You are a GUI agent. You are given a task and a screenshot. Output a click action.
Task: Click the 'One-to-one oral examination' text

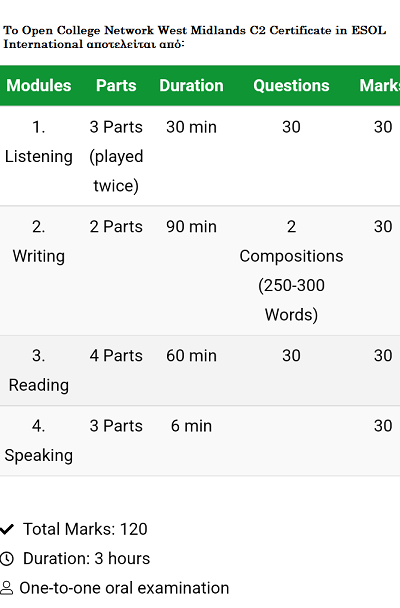(x=124, y=588)
